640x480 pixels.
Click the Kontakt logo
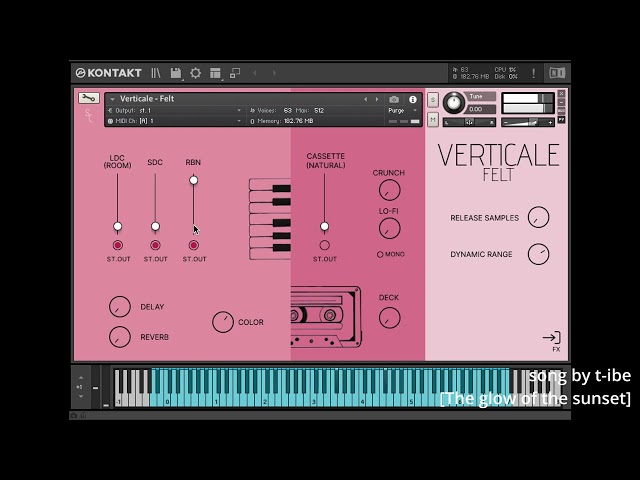tap(109, 73)
